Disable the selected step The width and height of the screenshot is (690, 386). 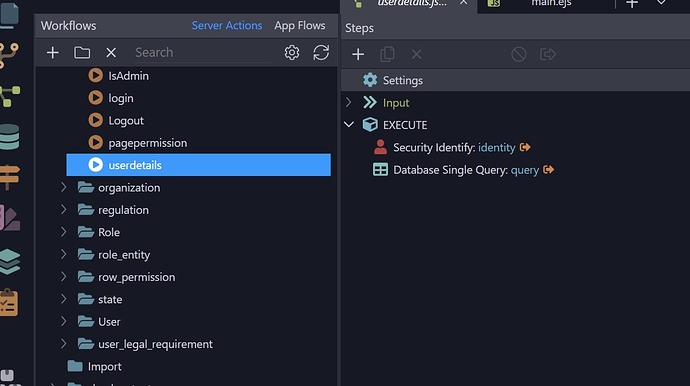coord(519,55)
